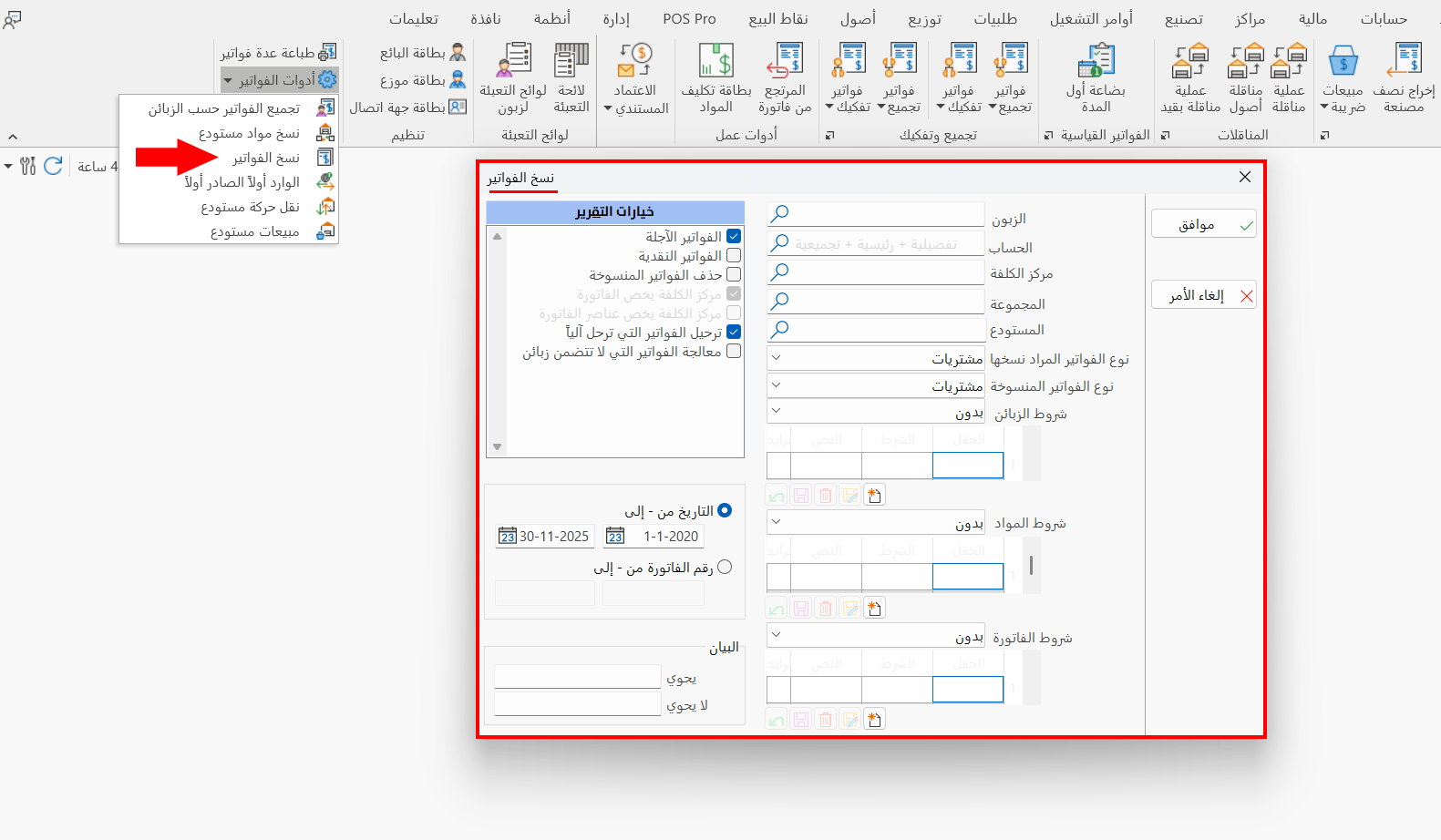The height and width of the screenshot is (840, 1441).
Task: Click the tools settings icon beside refresh
Action: click(x=28, y=166)
